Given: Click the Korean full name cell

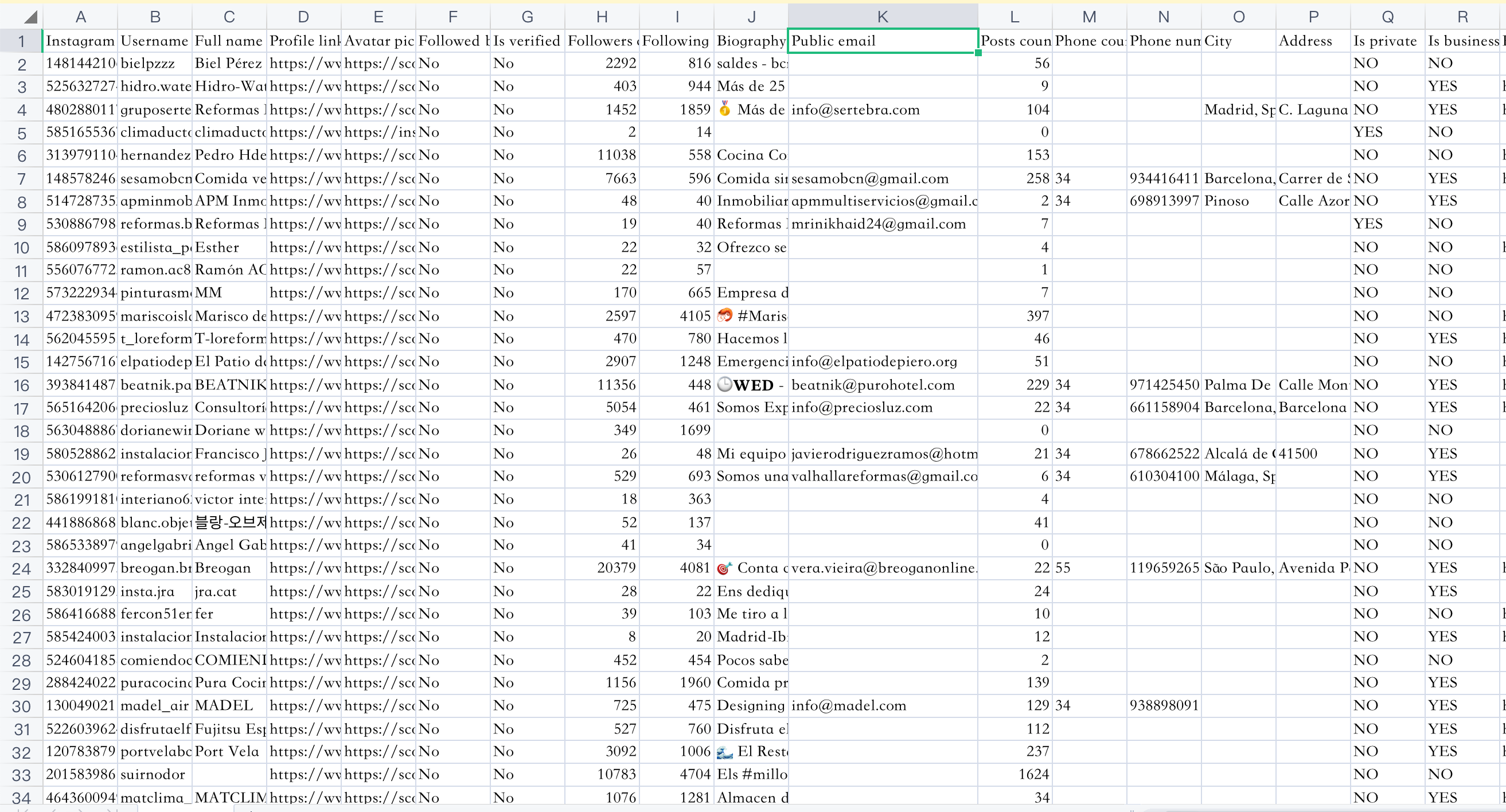Looking at the screenshot, I should click(229, 522).
